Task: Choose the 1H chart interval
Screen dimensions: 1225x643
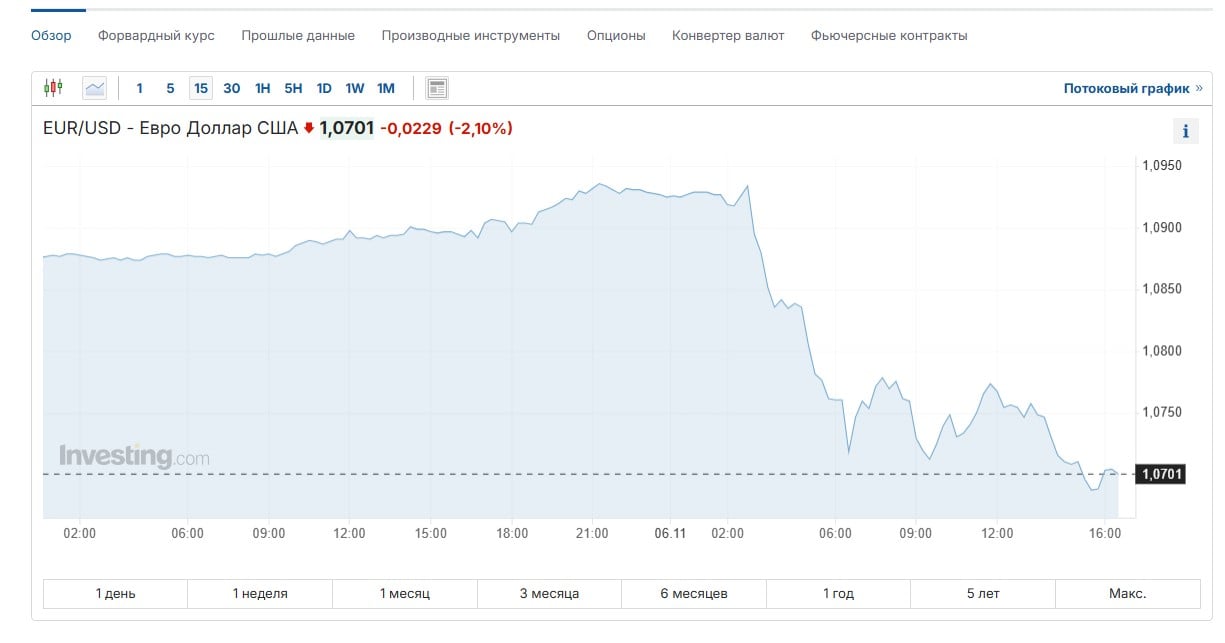Action: [x=262, y=88]
